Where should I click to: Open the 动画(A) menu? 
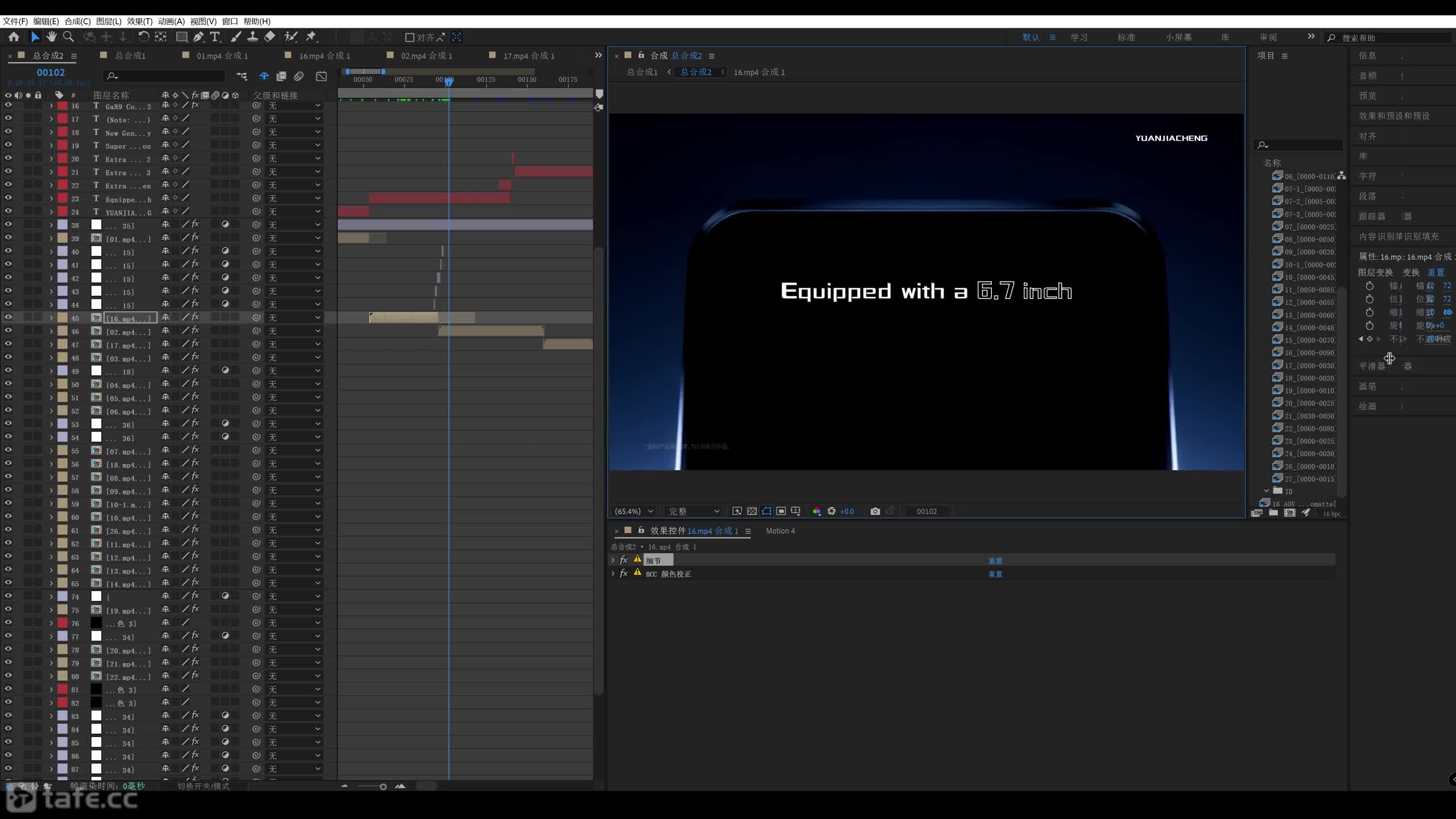[171, 22]
